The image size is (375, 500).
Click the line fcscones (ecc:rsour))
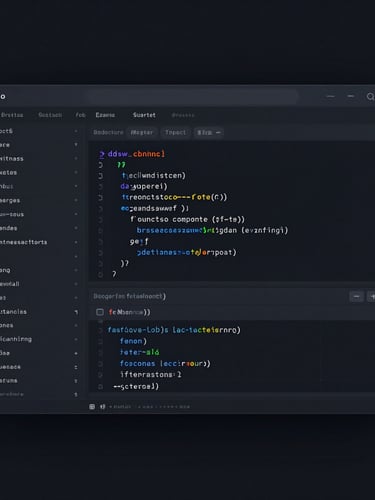165,364
